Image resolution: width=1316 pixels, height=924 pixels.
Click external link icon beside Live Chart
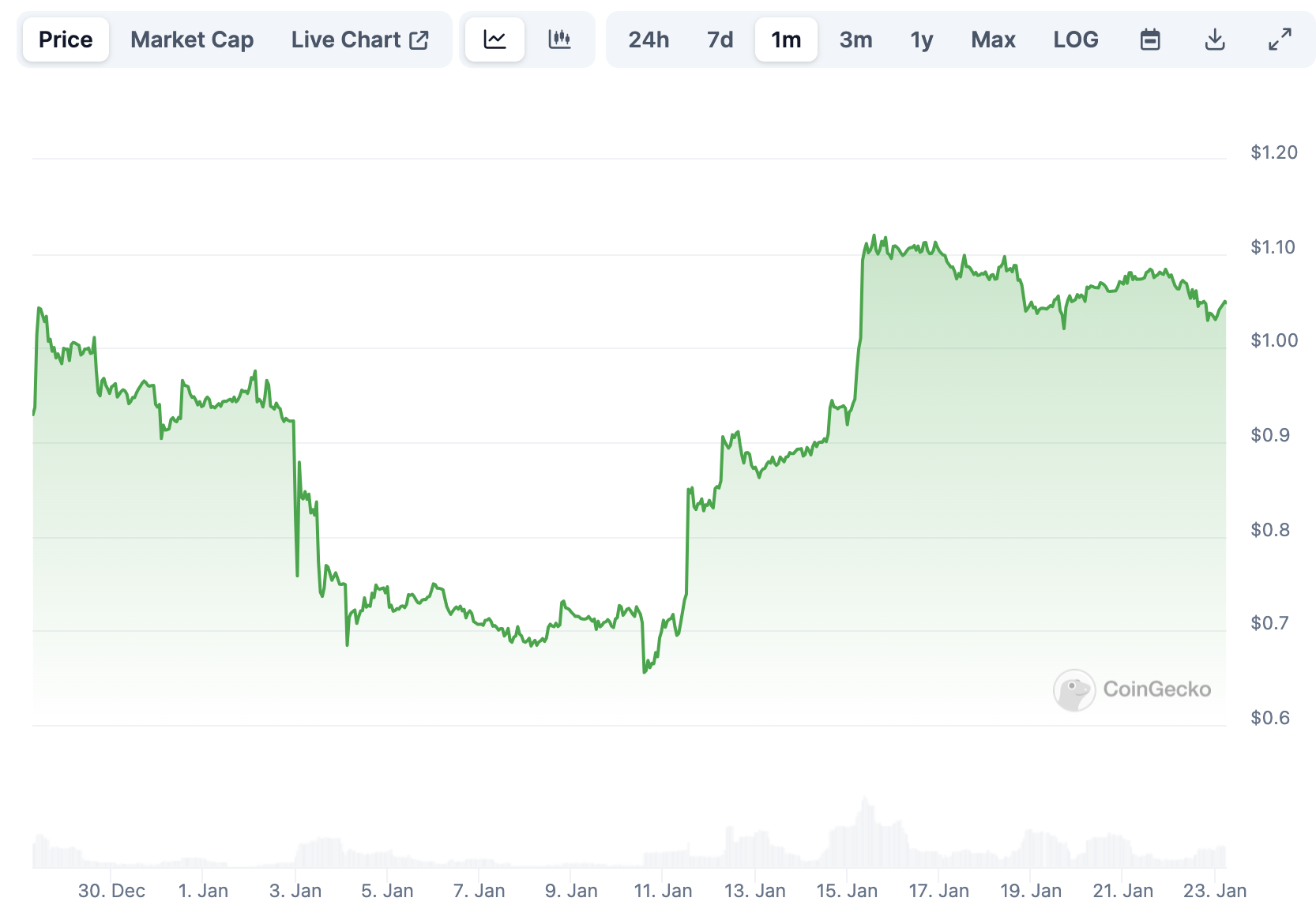point(419,39)
